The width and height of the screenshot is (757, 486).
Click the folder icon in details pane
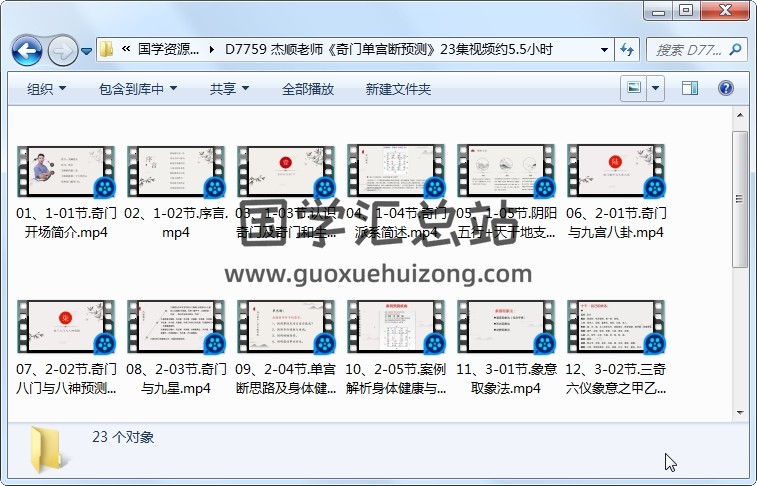click(49, 449)
